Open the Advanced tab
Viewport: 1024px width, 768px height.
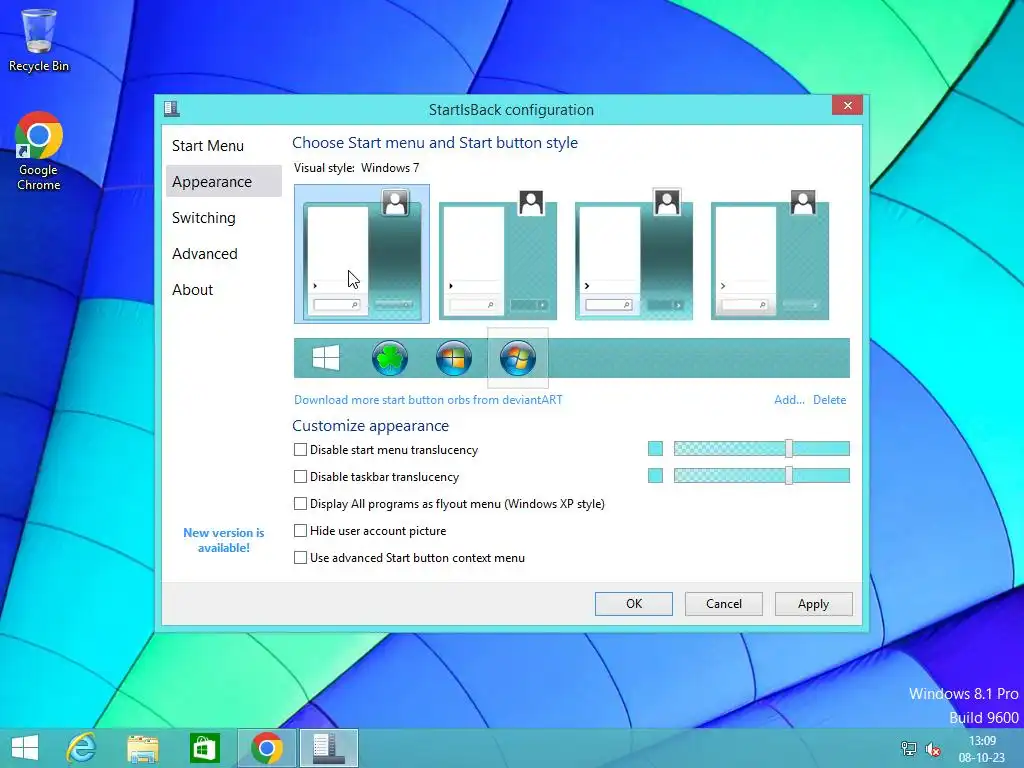223,253
